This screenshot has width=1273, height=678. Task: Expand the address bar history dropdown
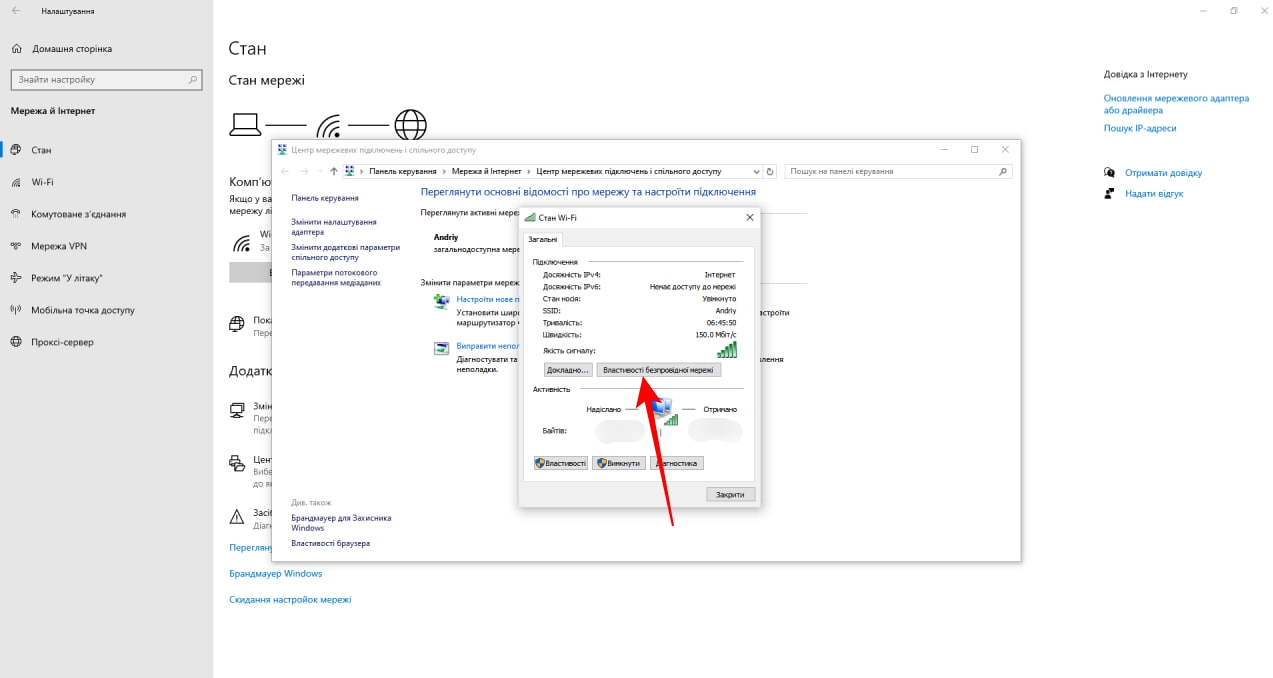(x=755, y=172)
